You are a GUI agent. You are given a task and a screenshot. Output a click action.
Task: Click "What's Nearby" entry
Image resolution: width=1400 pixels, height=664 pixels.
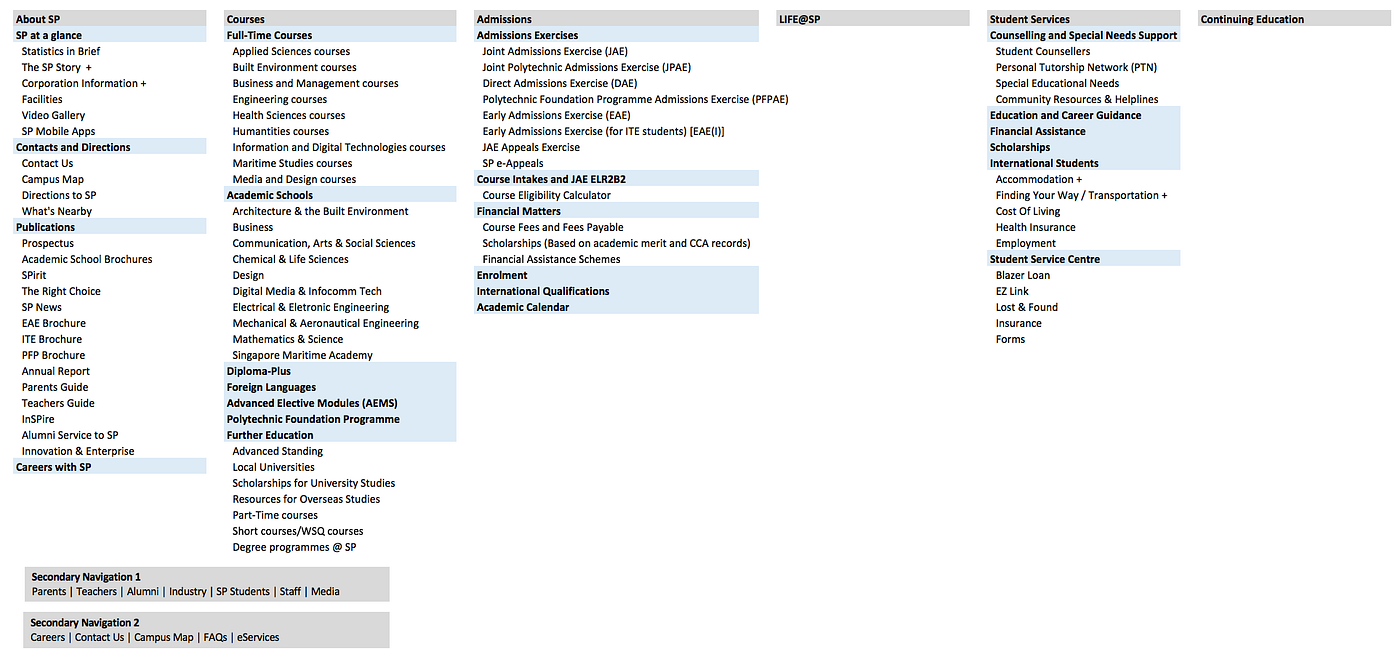coord(57,211)
